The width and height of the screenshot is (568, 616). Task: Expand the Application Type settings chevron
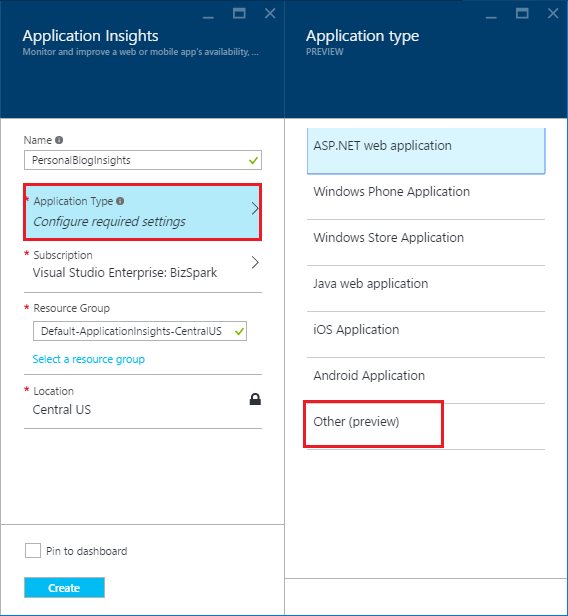pyautogui.click(x=255, y=208)
